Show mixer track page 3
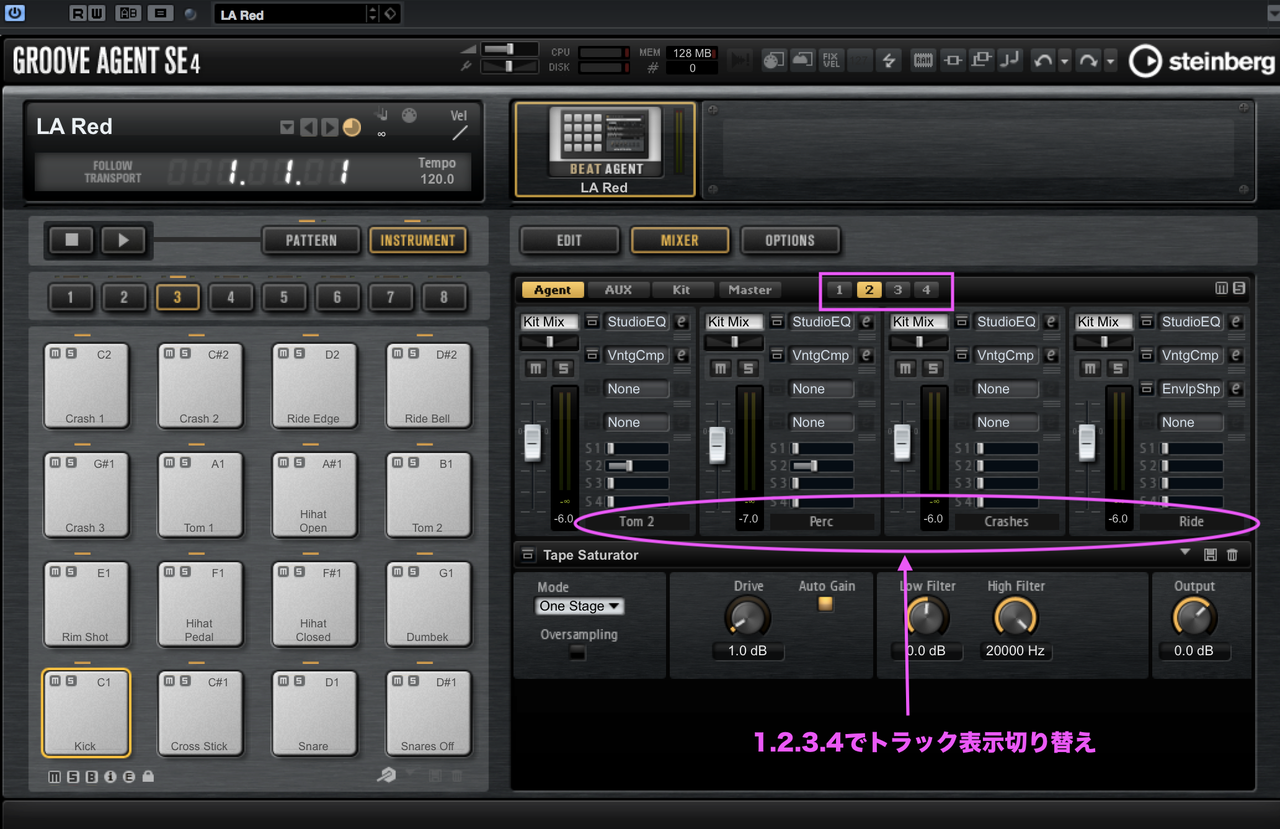The image size is (1280, 829). coord(898,290)
